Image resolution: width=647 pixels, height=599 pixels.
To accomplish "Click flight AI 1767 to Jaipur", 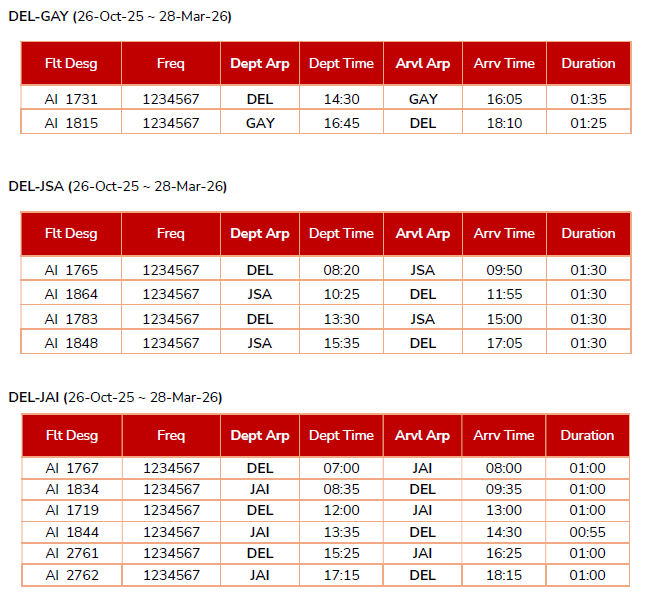I will point(71,468).
